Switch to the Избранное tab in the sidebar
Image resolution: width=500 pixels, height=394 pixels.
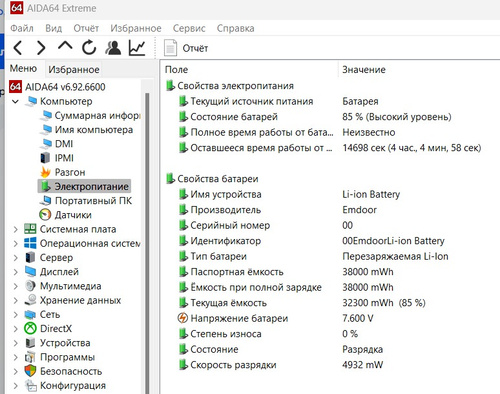(74, 69)
